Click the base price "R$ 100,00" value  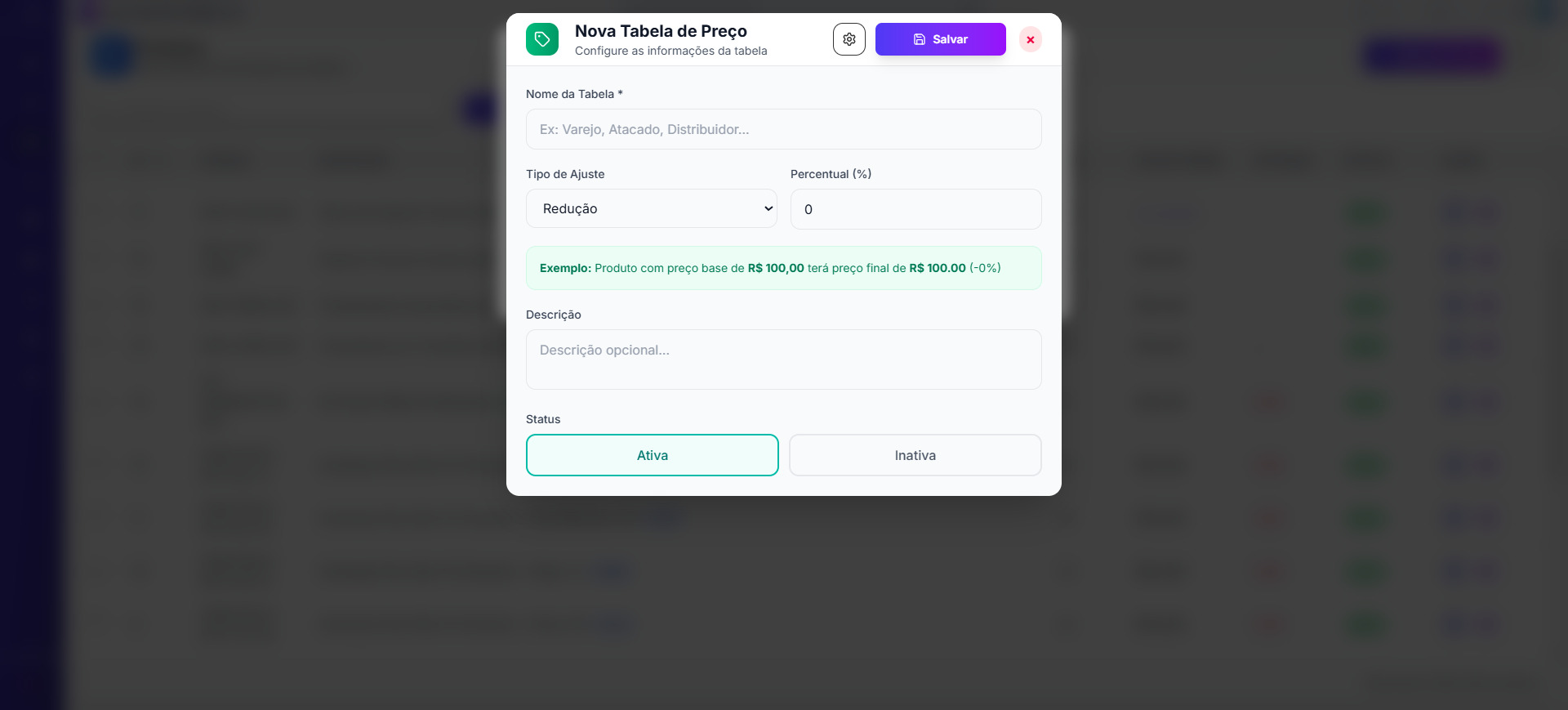click(x=776, y=268)
